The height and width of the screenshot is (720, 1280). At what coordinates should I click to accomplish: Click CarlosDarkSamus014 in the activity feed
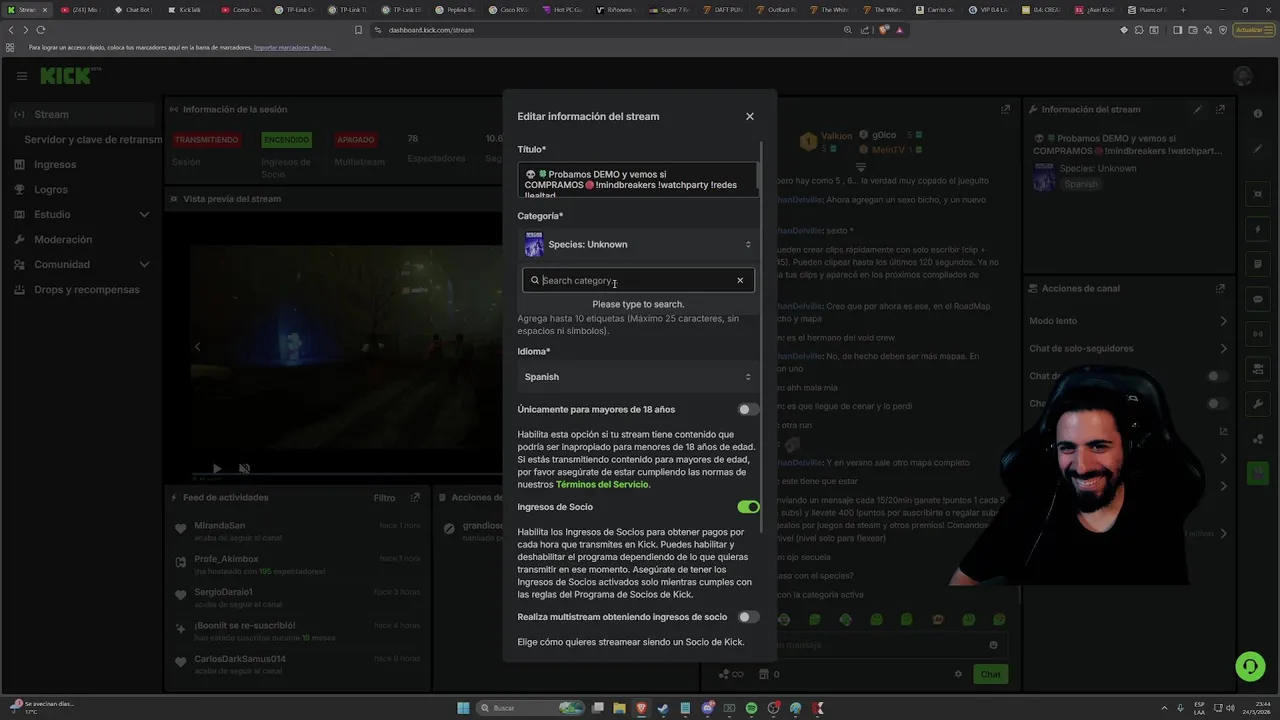pos(240,659)
